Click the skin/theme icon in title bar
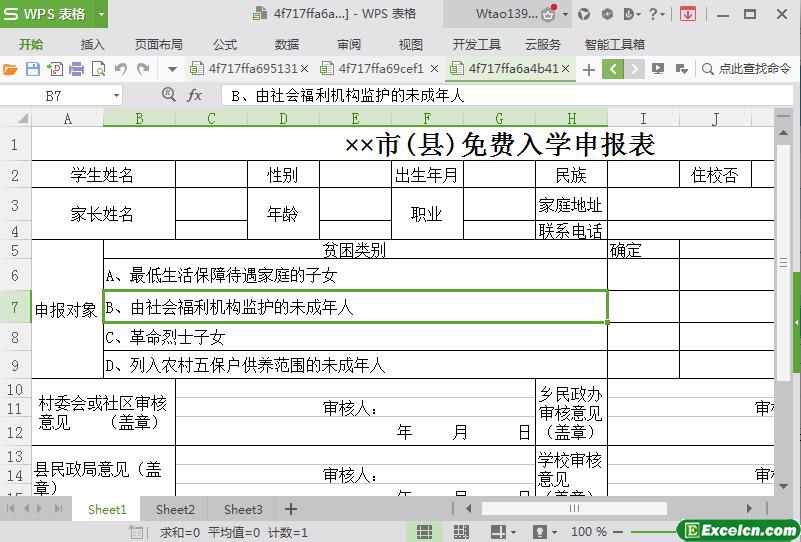Viewport: 801px width, 542px height. [584, 14]
